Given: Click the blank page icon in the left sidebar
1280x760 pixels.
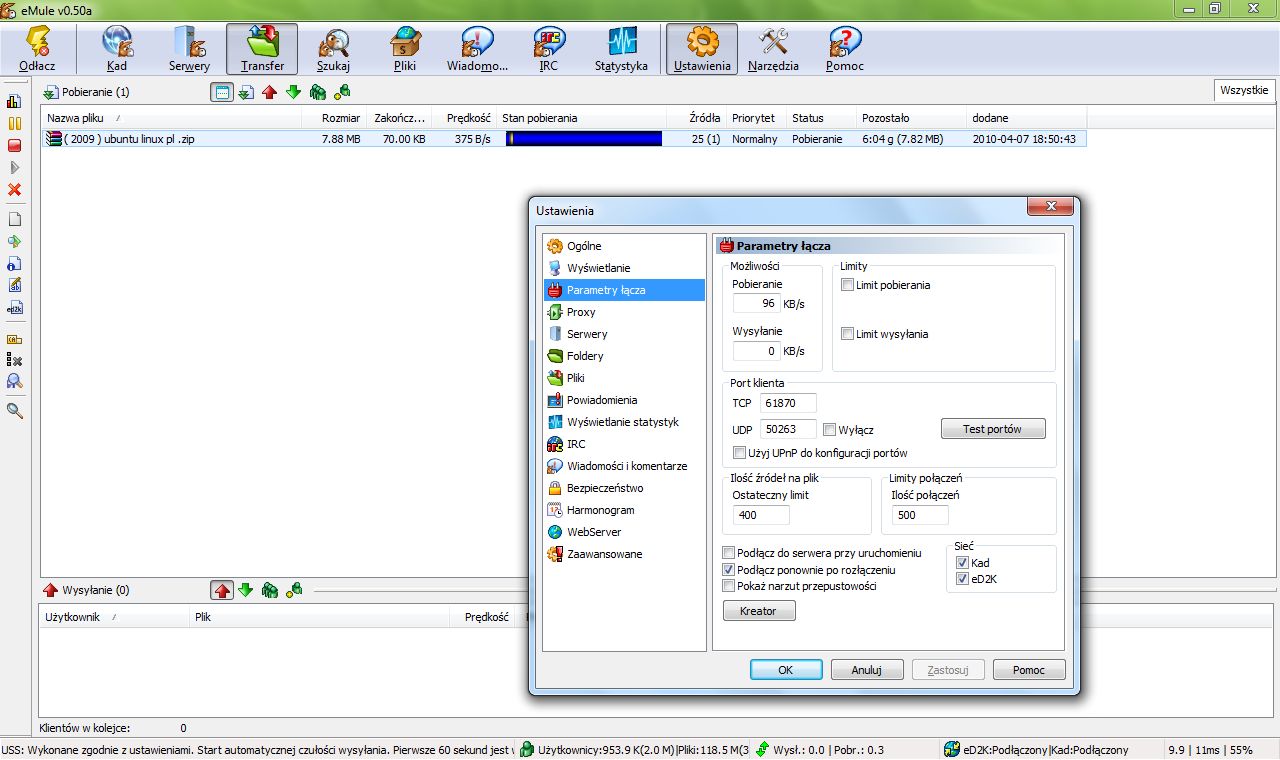Looking at the screenshot, I should [x=14, y=219].
